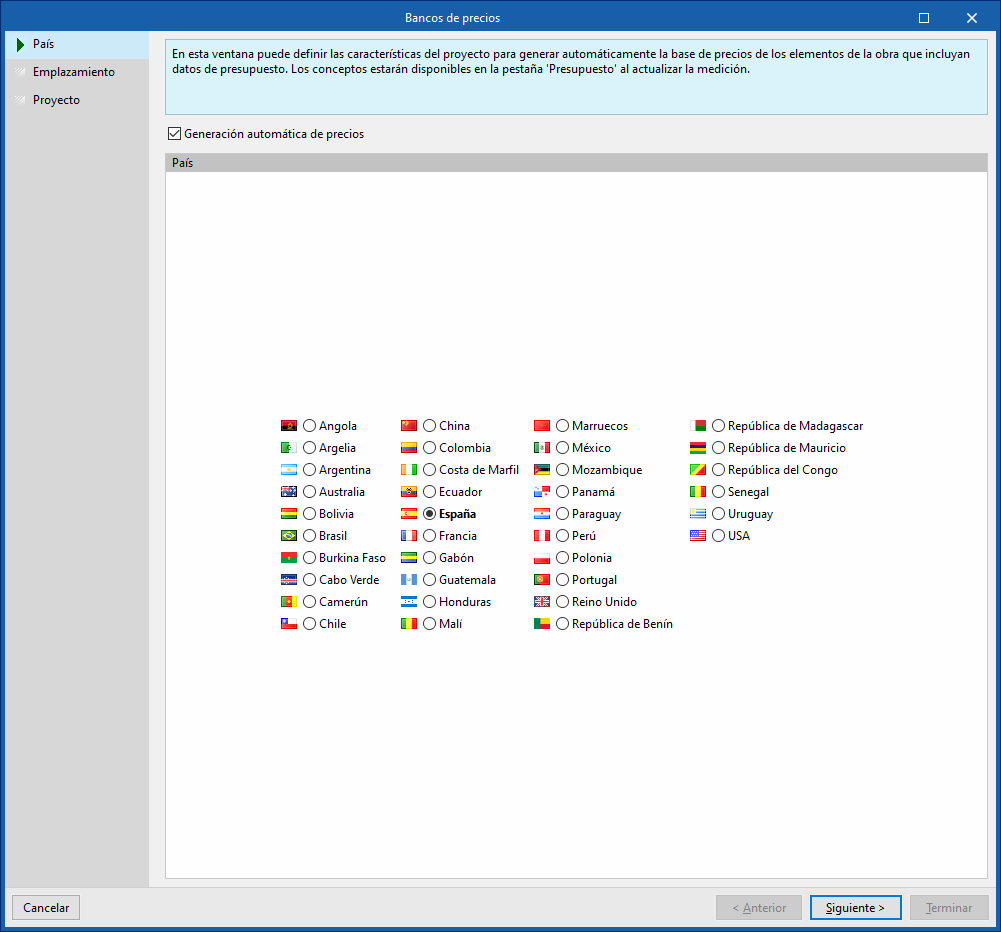
Task: Select the Bolivia radio button
Action: point(310,514)
